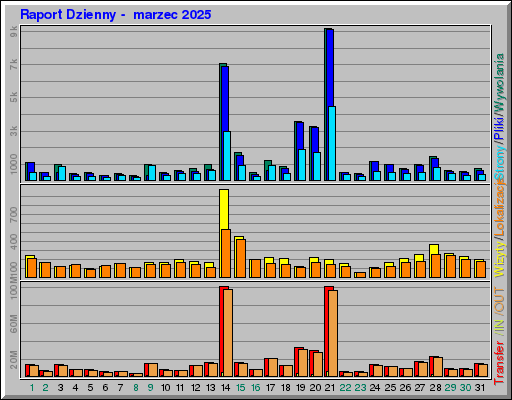
Task: Click day label 14 under the peak
Action: 225,388
